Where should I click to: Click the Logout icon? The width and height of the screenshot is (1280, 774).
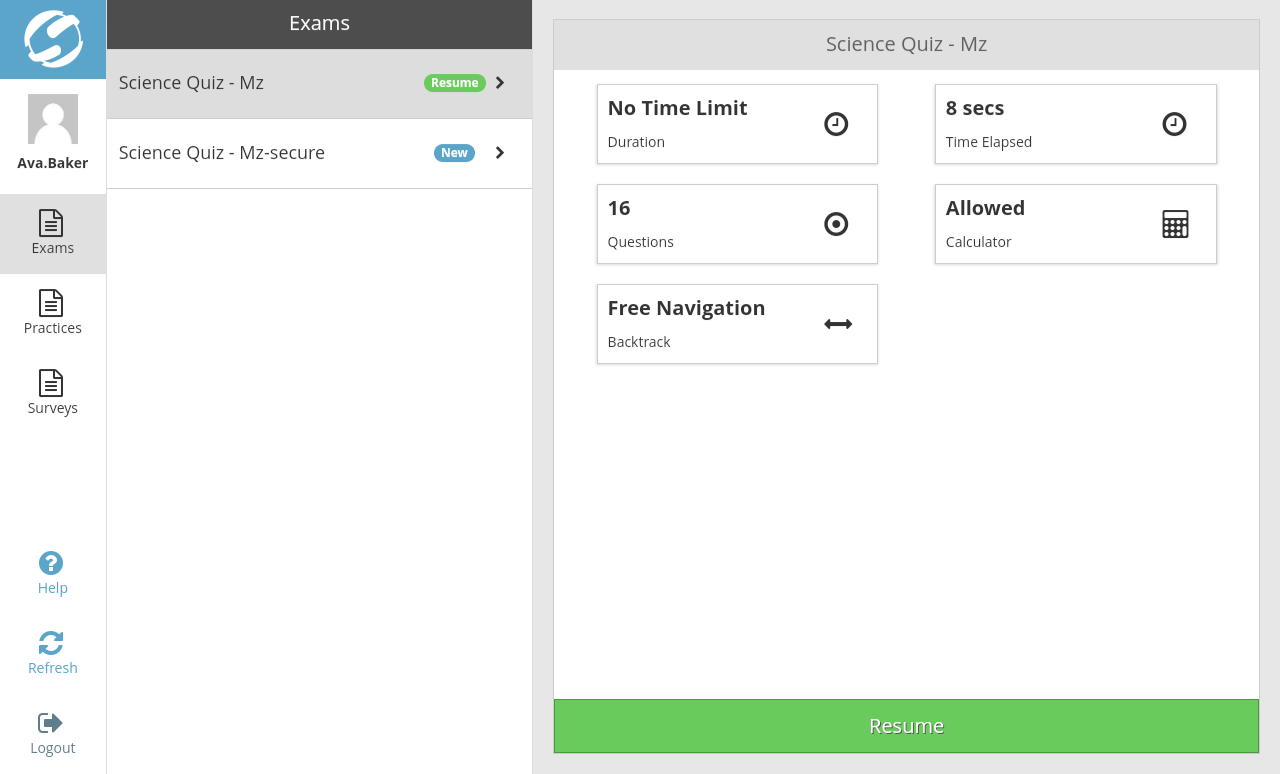point(50,722)
